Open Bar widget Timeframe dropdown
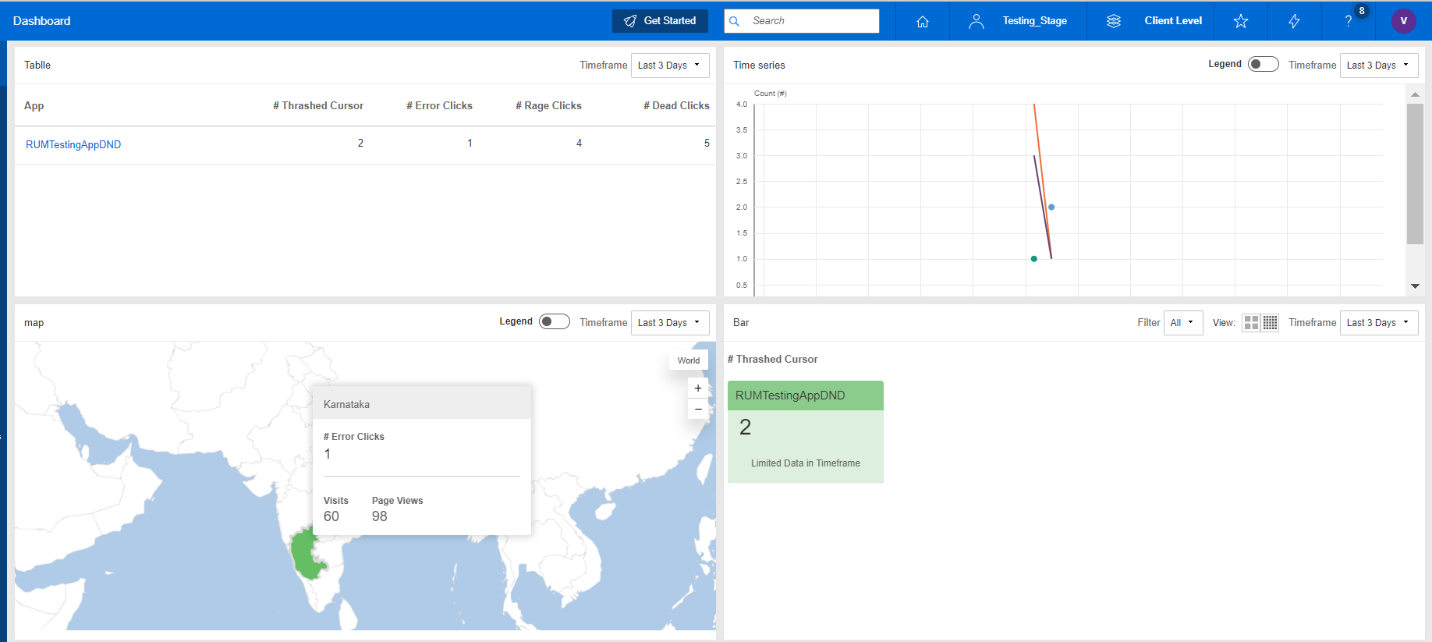Viewport: 1432px width, 642px height. coord(1379,322)
